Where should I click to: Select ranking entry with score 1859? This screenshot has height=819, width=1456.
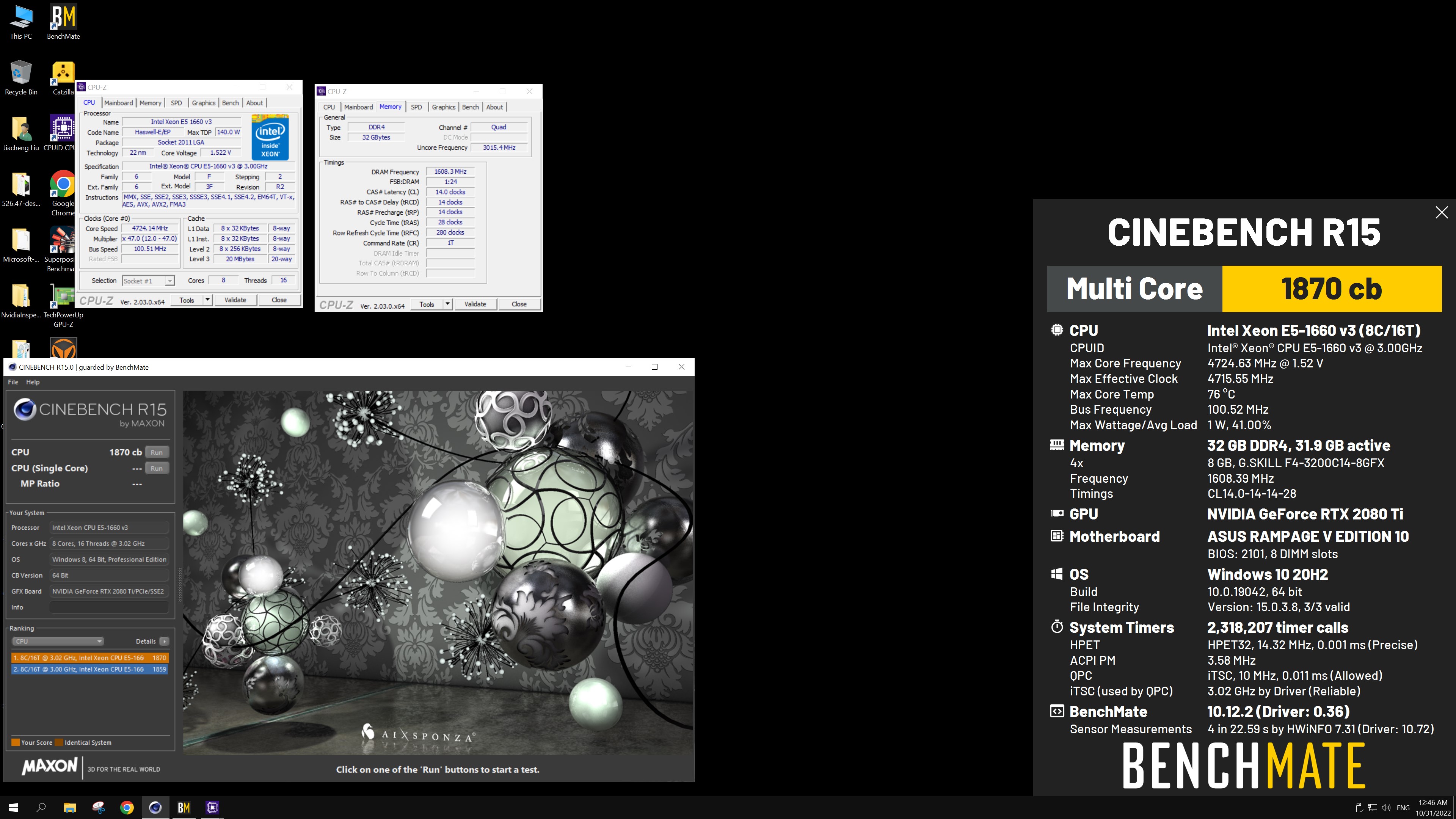89,669
